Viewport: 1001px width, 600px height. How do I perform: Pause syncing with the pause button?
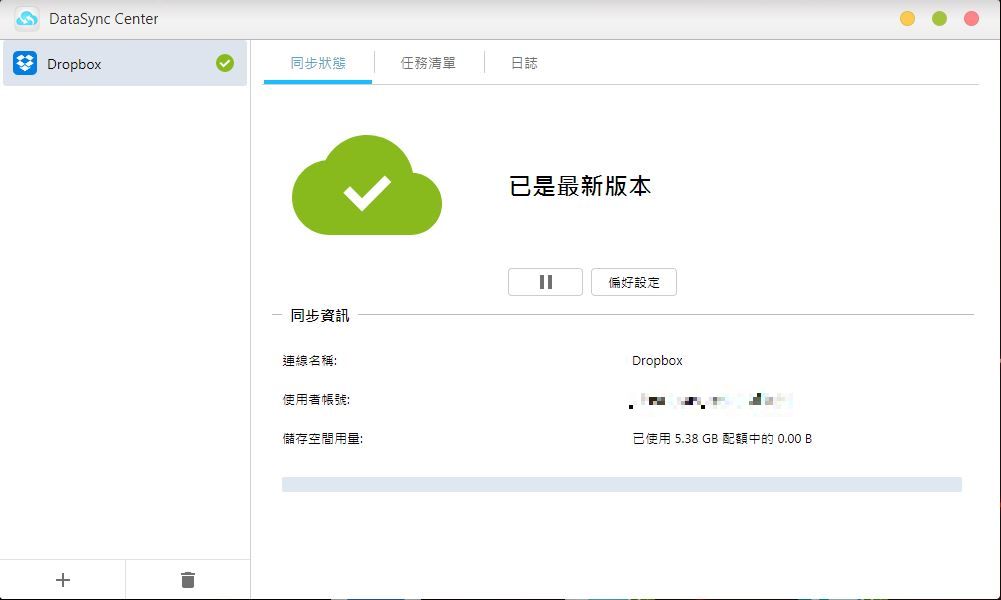click(545, 282)
